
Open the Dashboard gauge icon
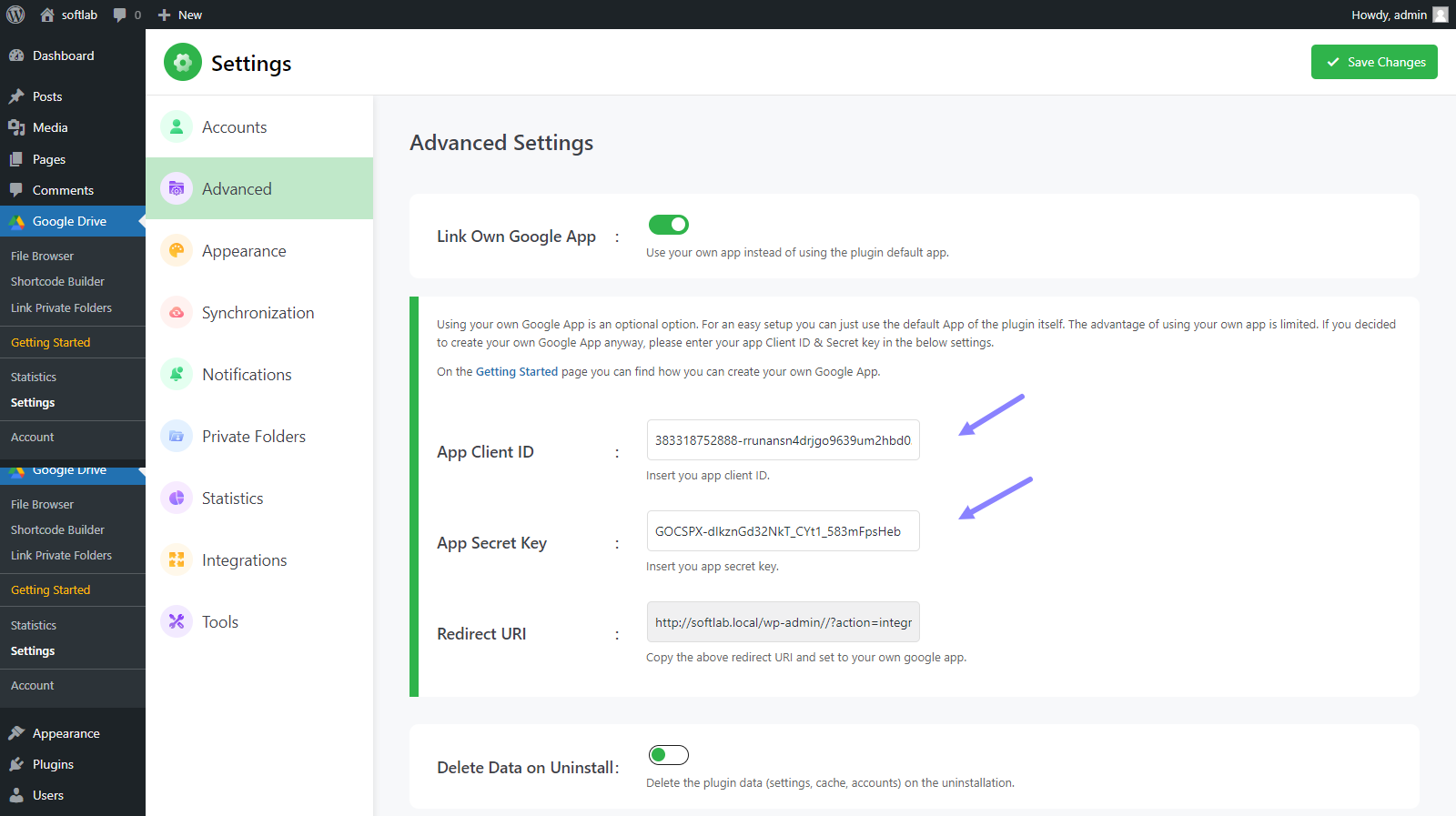(x=16, y=55)
